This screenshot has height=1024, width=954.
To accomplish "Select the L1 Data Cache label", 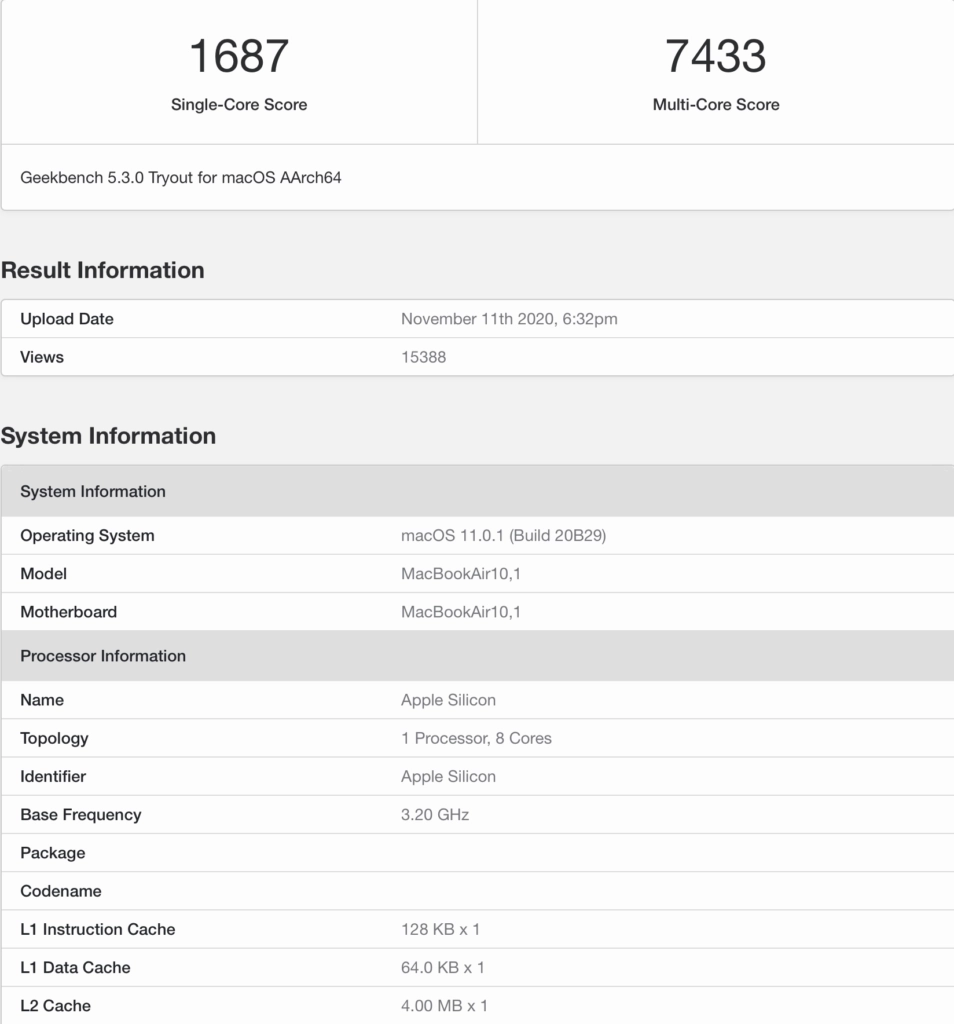I will pos(75,968).
